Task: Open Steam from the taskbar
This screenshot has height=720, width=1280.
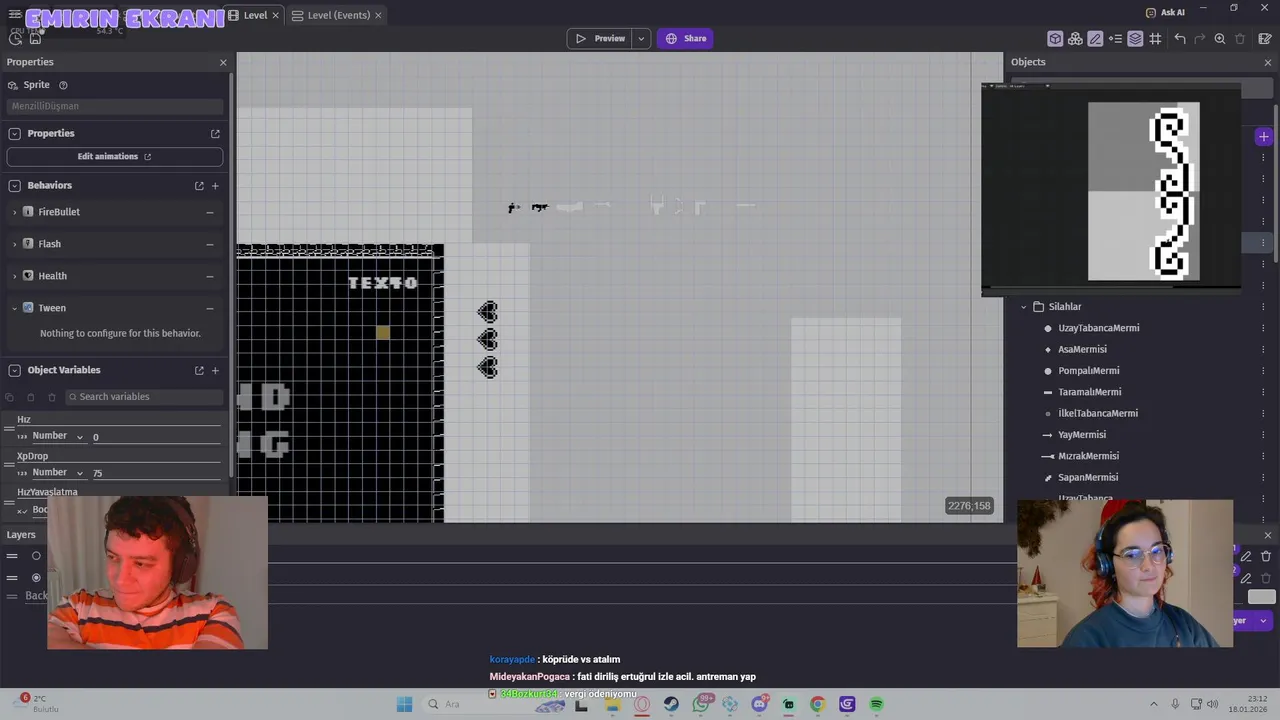Action: click(x=671, y=704)
